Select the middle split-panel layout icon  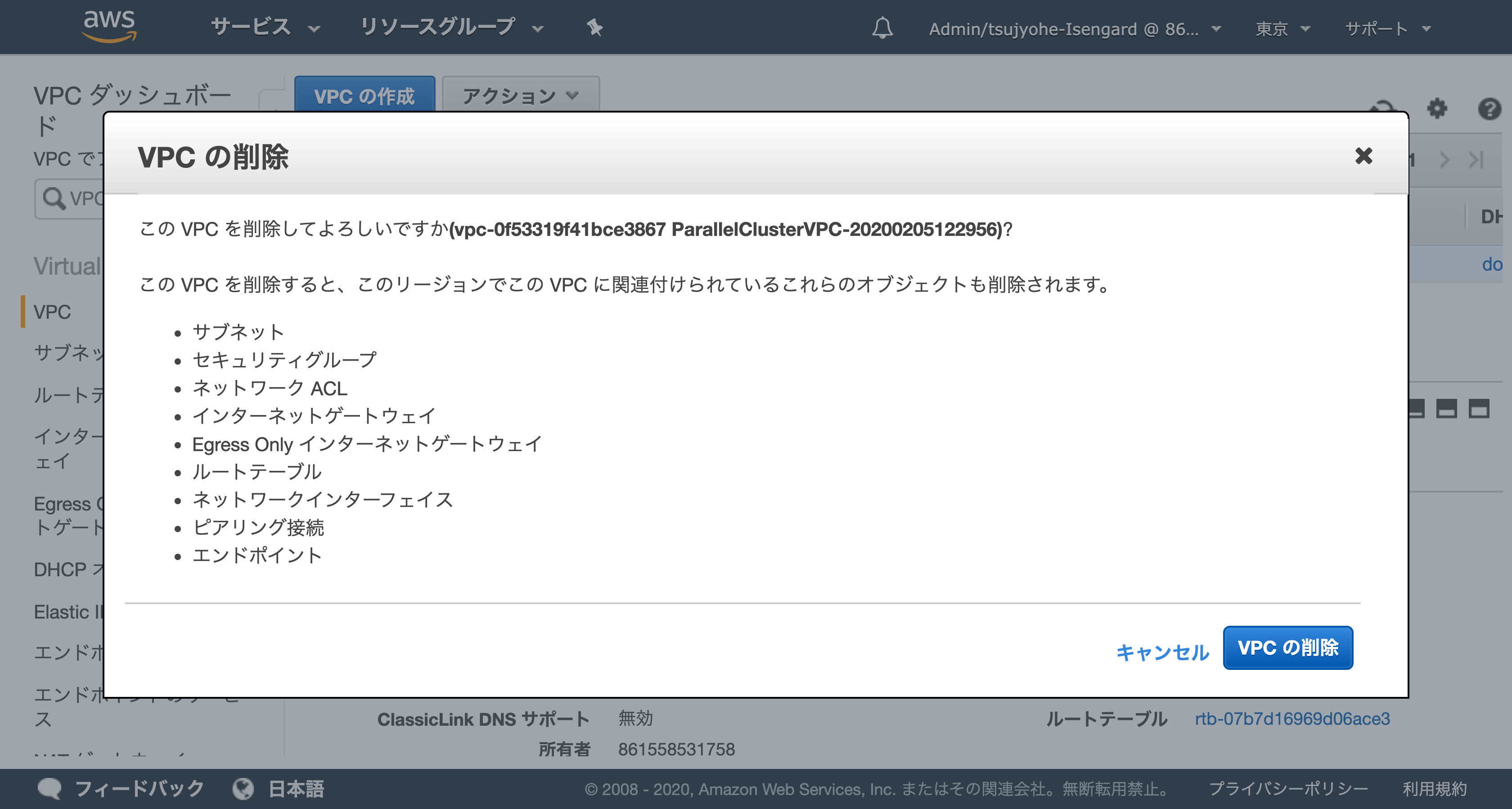pyautogui.click(x=1446, y=409)
